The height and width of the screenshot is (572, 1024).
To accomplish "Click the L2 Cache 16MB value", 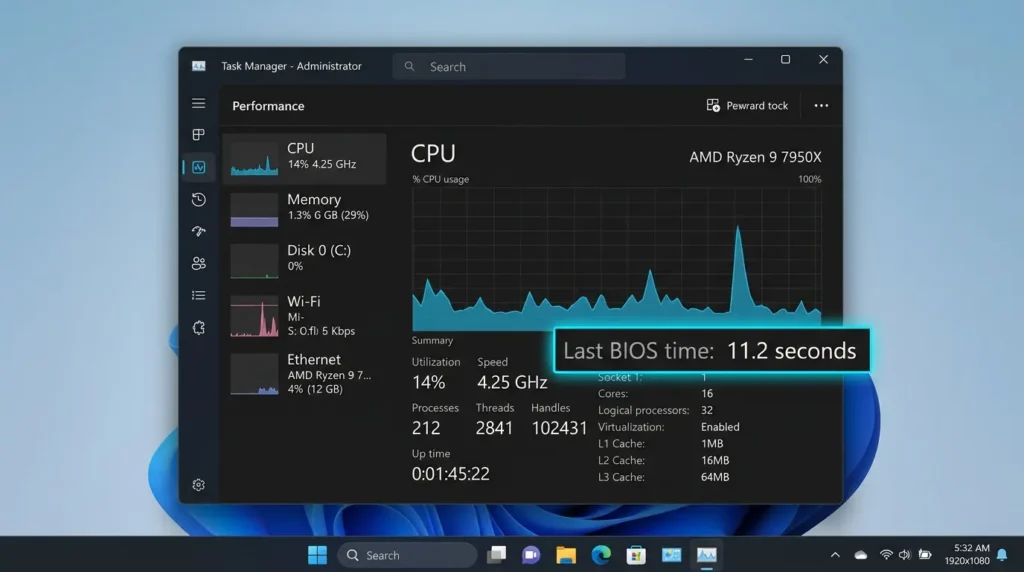I will click(x=715, y=460).
